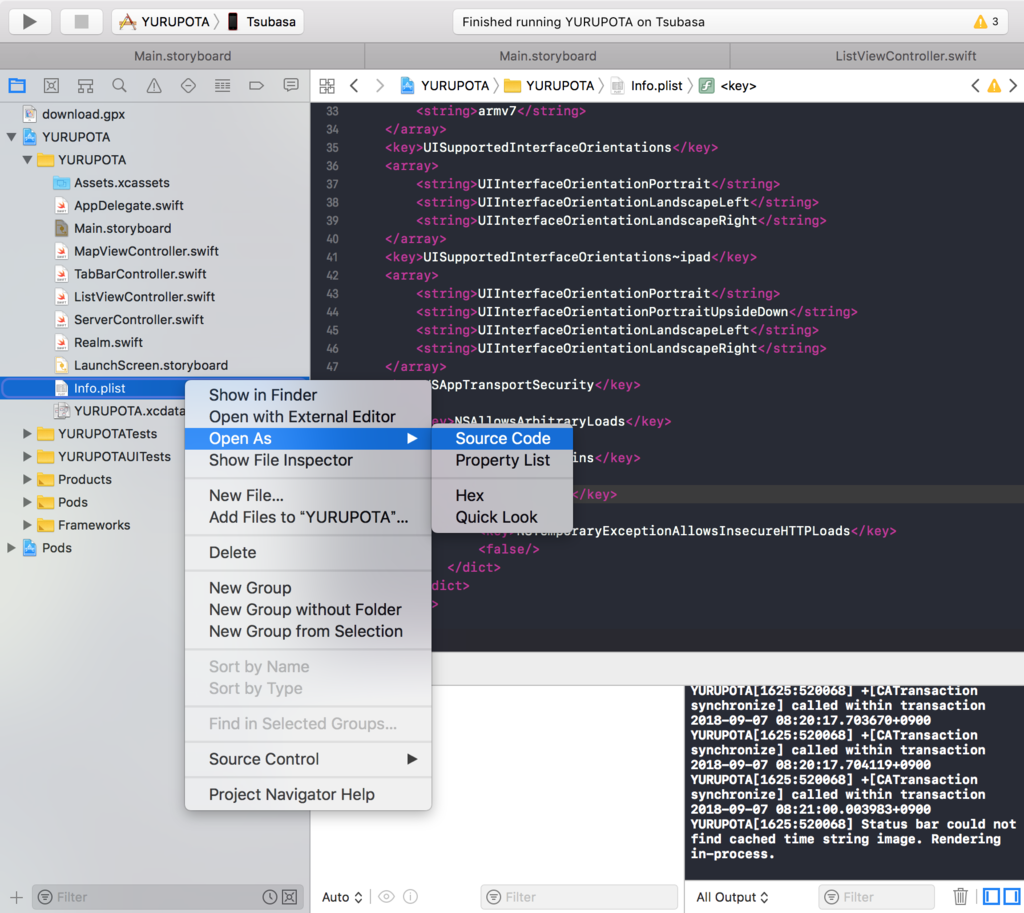Clear console with trash icon
Screen dimensions: 1024x913
[960, 897]
